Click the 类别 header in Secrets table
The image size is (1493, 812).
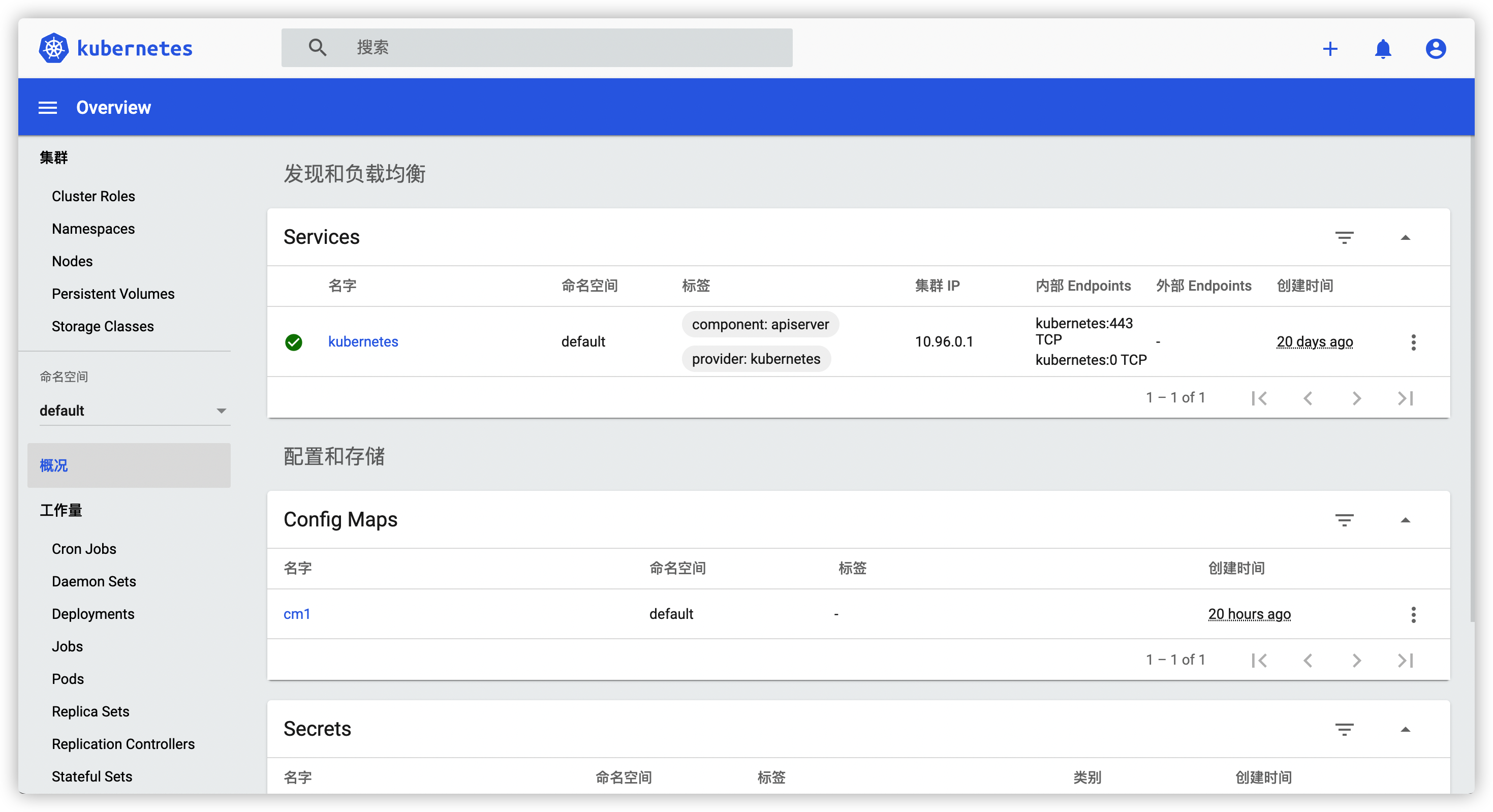(1086, 777)
